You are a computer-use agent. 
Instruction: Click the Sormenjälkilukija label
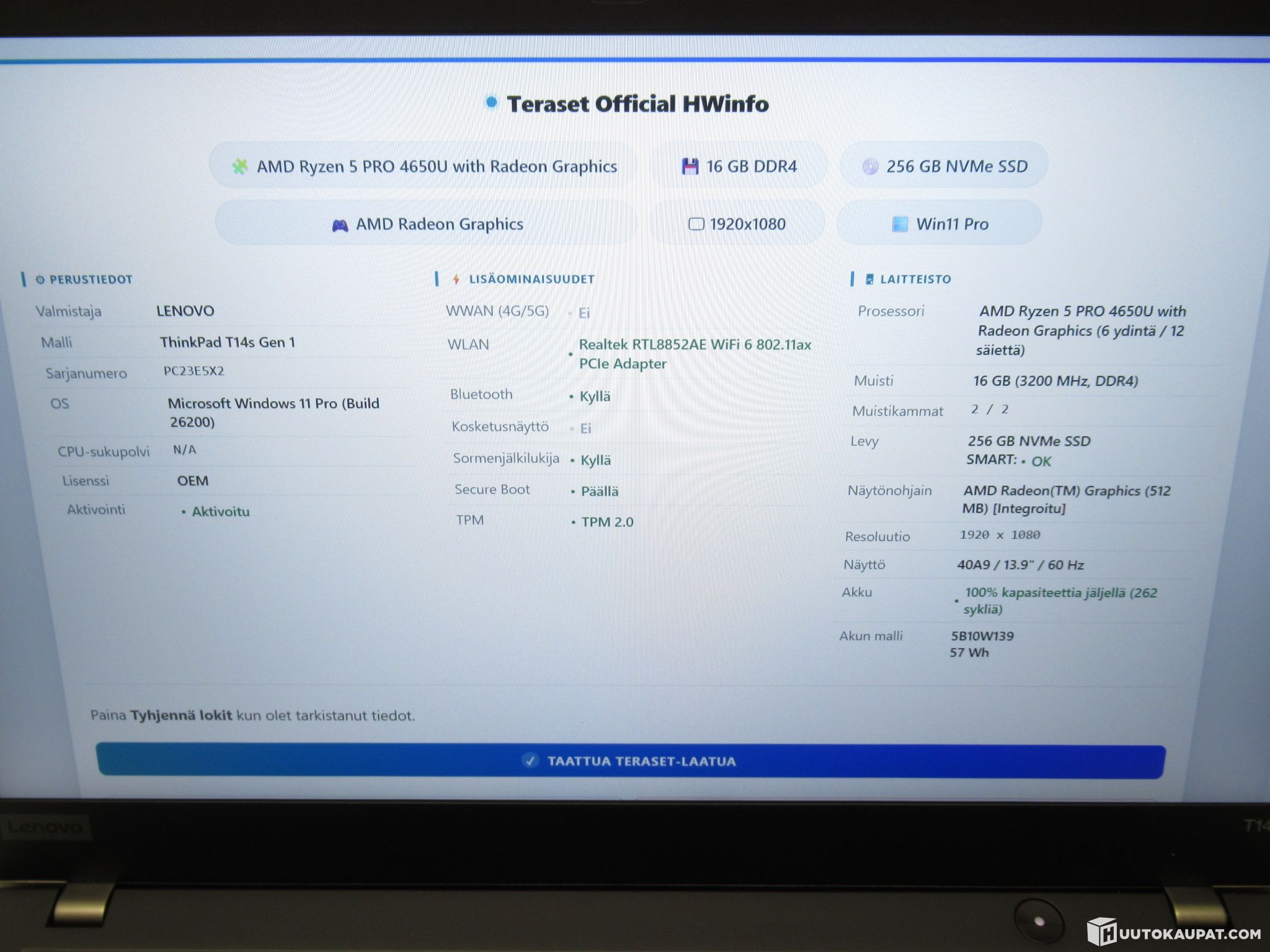click(x=506, y=459)
